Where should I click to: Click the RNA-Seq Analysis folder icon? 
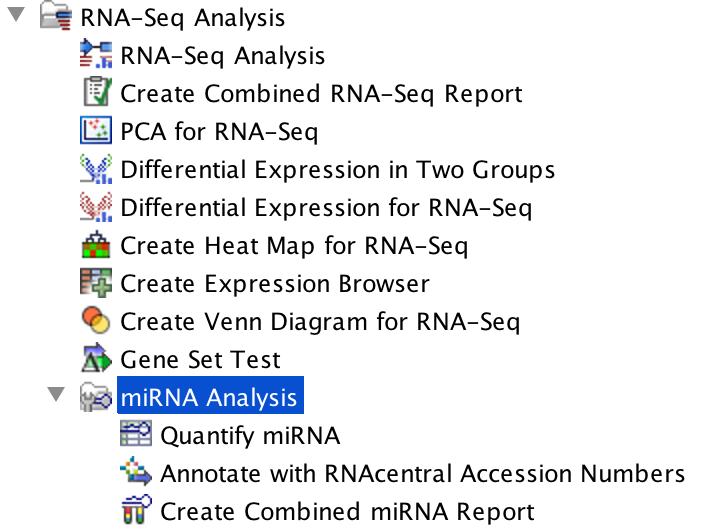tap(56, 16)
